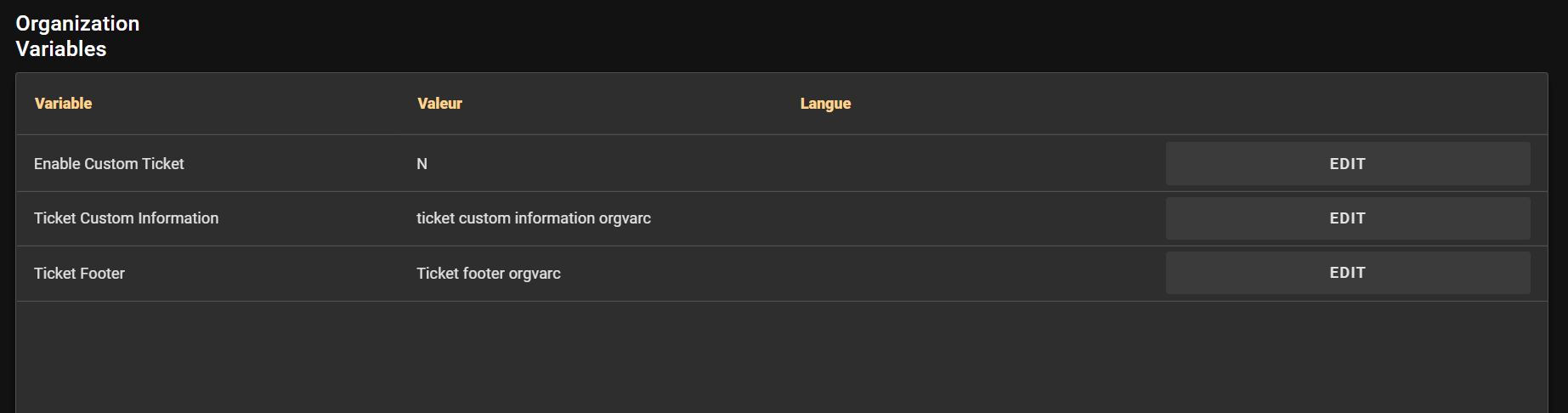
Task: Open the editor for Ticket Footer
Action: pos(1347,273)
